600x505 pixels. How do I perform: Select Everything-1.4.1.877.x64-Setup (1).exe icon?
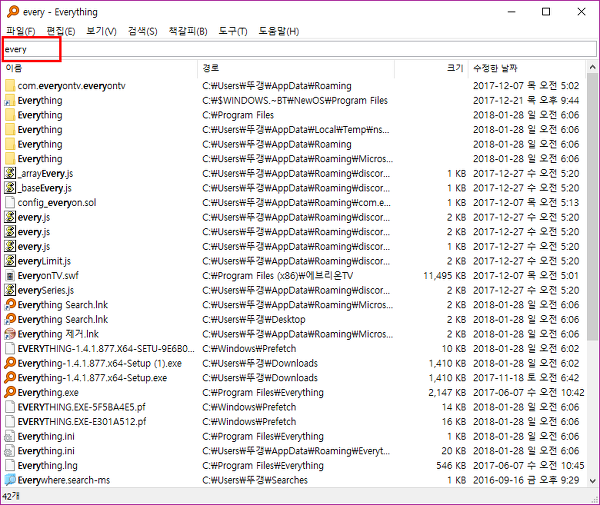[x=10, y=363]
